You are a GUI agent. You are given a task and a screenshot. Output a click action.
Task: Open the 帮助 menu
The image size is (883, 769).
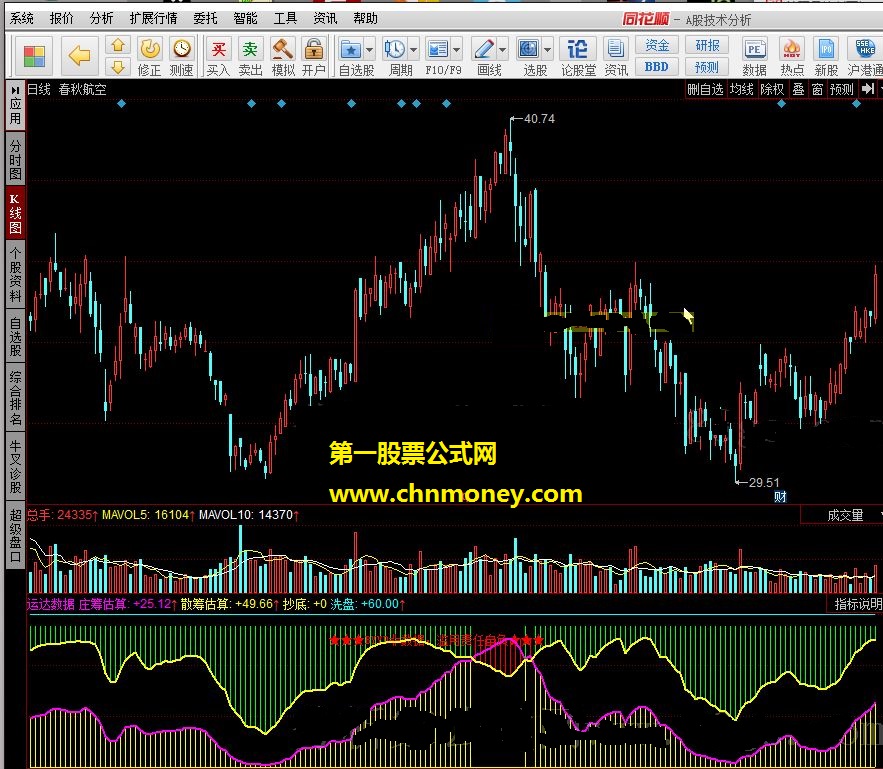tap(365, 19)
